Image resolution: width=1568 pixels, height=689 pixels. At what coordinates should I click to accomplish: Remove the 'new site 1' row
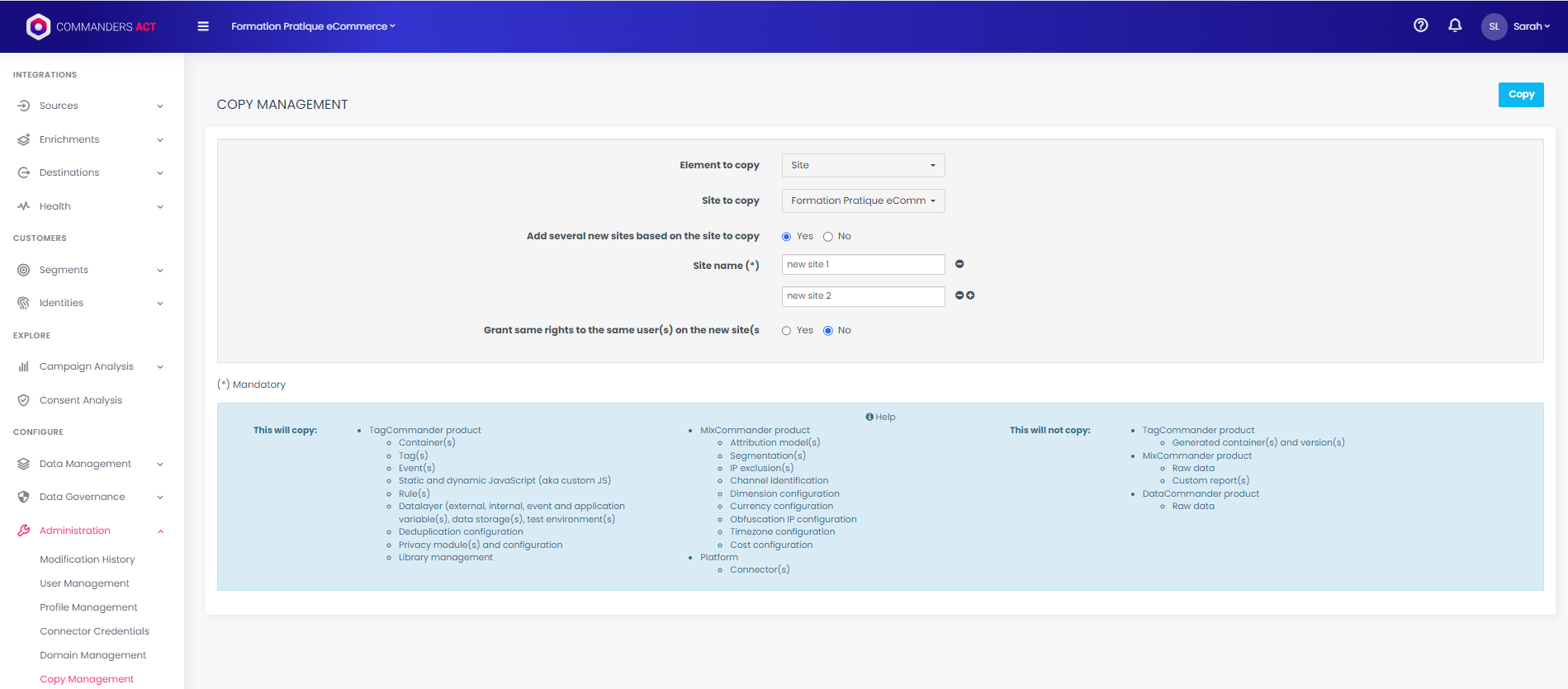[959, 264]
